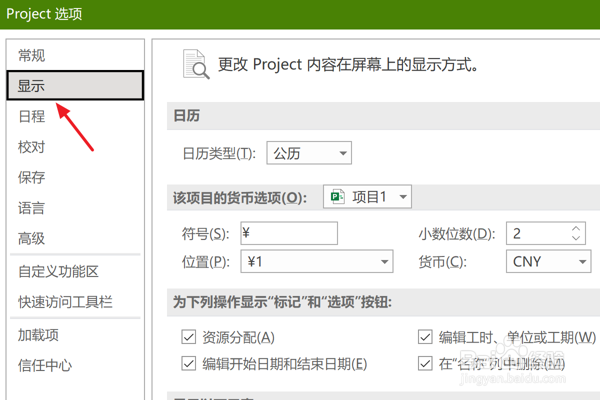Select the 显示 options category
Image resolution: width=600 pixels, height=400 pixels.
pyautogui.click(x=75, y=85)
